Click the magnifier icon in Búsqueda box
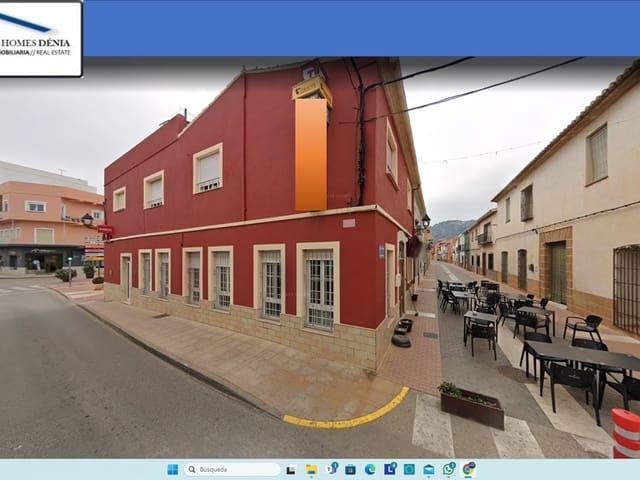The height and width of the screenshot is (480, 640). pyautogui.click(x=191, y=469)
